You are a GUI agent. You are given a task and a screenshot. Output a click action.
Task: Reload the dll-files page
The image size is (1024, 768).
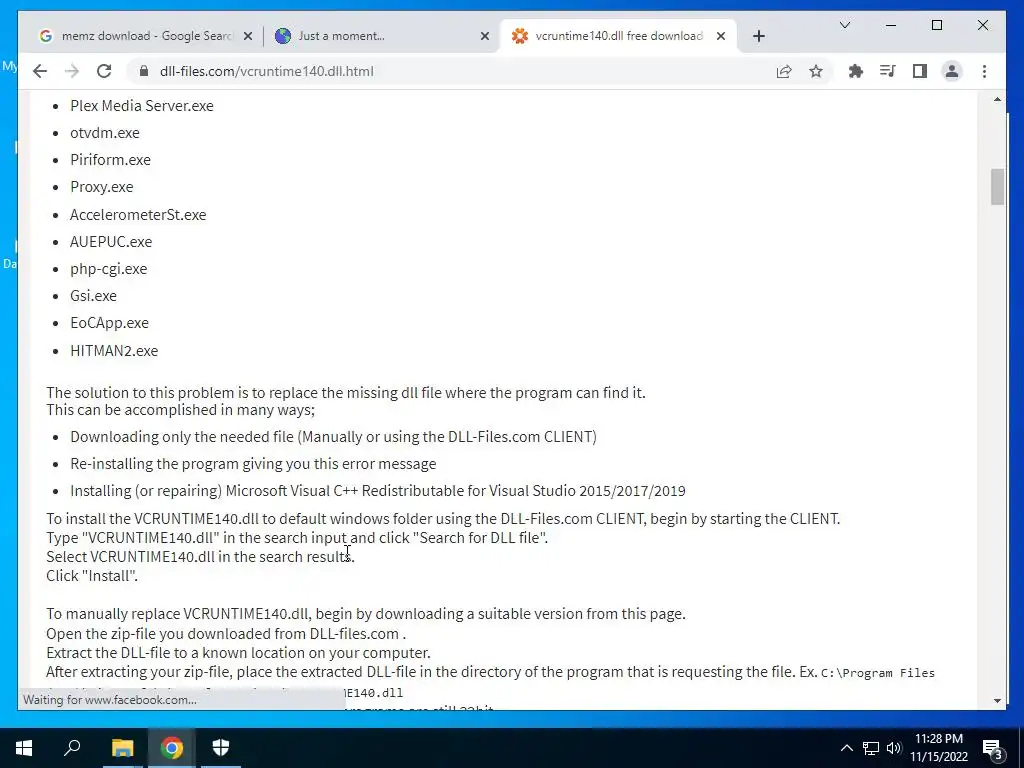click(x=104, y=71)
